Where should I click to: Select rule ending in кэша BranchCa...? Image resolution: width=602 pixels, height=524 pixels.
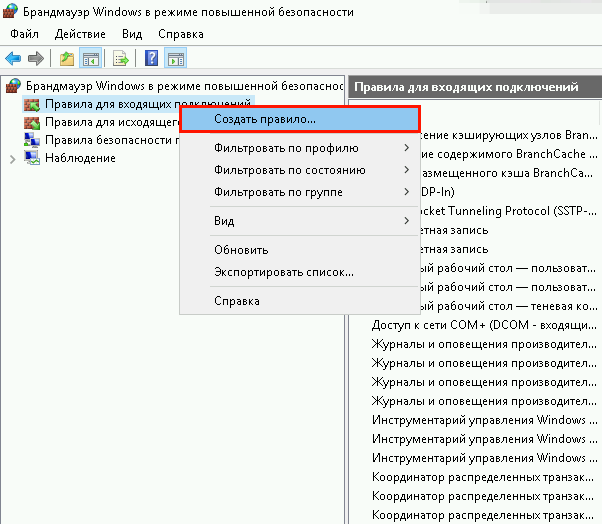(x=507, y=173)
